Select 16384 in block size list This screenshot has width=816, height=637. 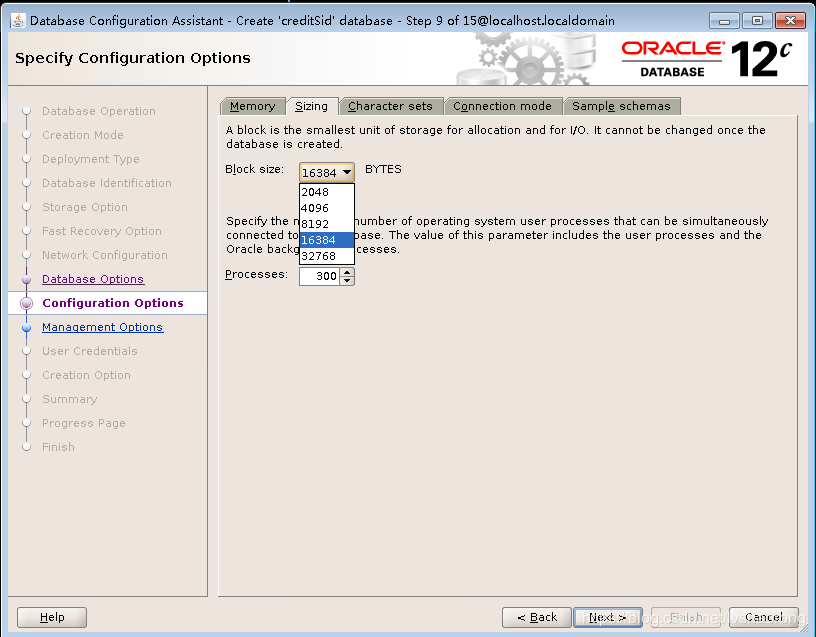tap(327, 240)
